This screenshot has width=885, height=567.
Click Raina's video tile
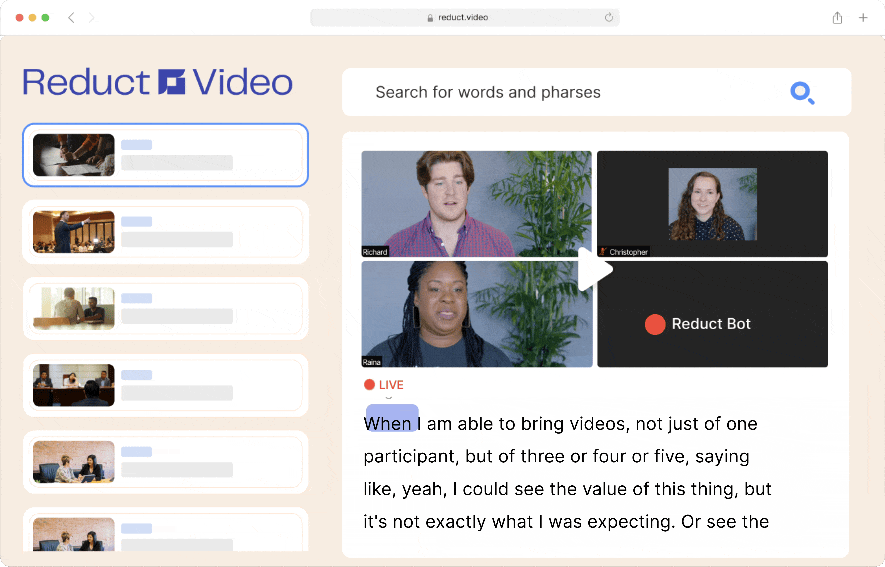pos(476,314)
